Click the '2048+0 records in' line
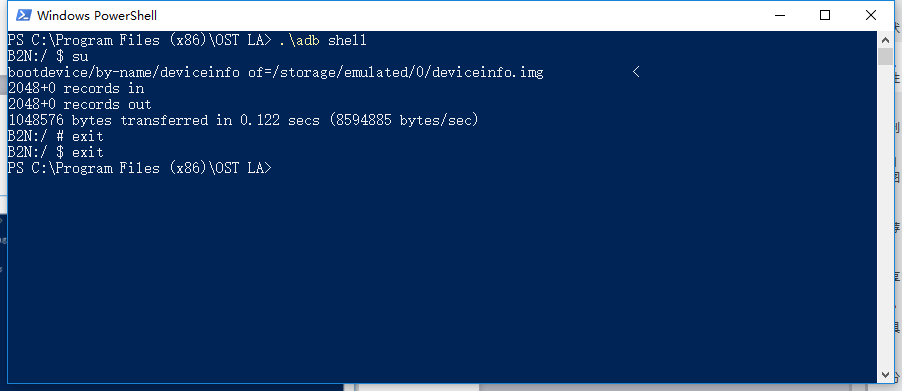 click(76, 89)
